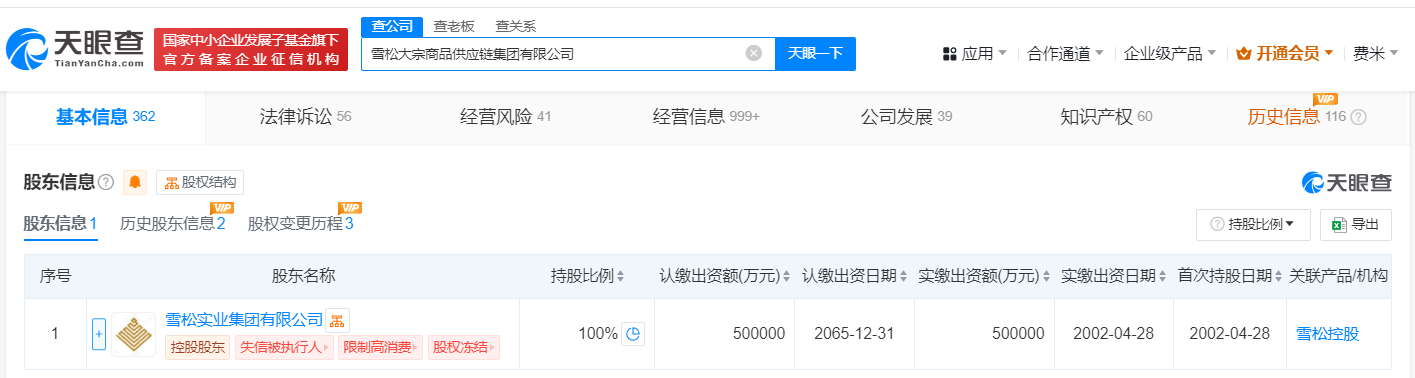Image resolution: width=1415 pixels, height=378 pixels.
Task: Open the 开通会员 dropdown
Action: [1285, 53]
